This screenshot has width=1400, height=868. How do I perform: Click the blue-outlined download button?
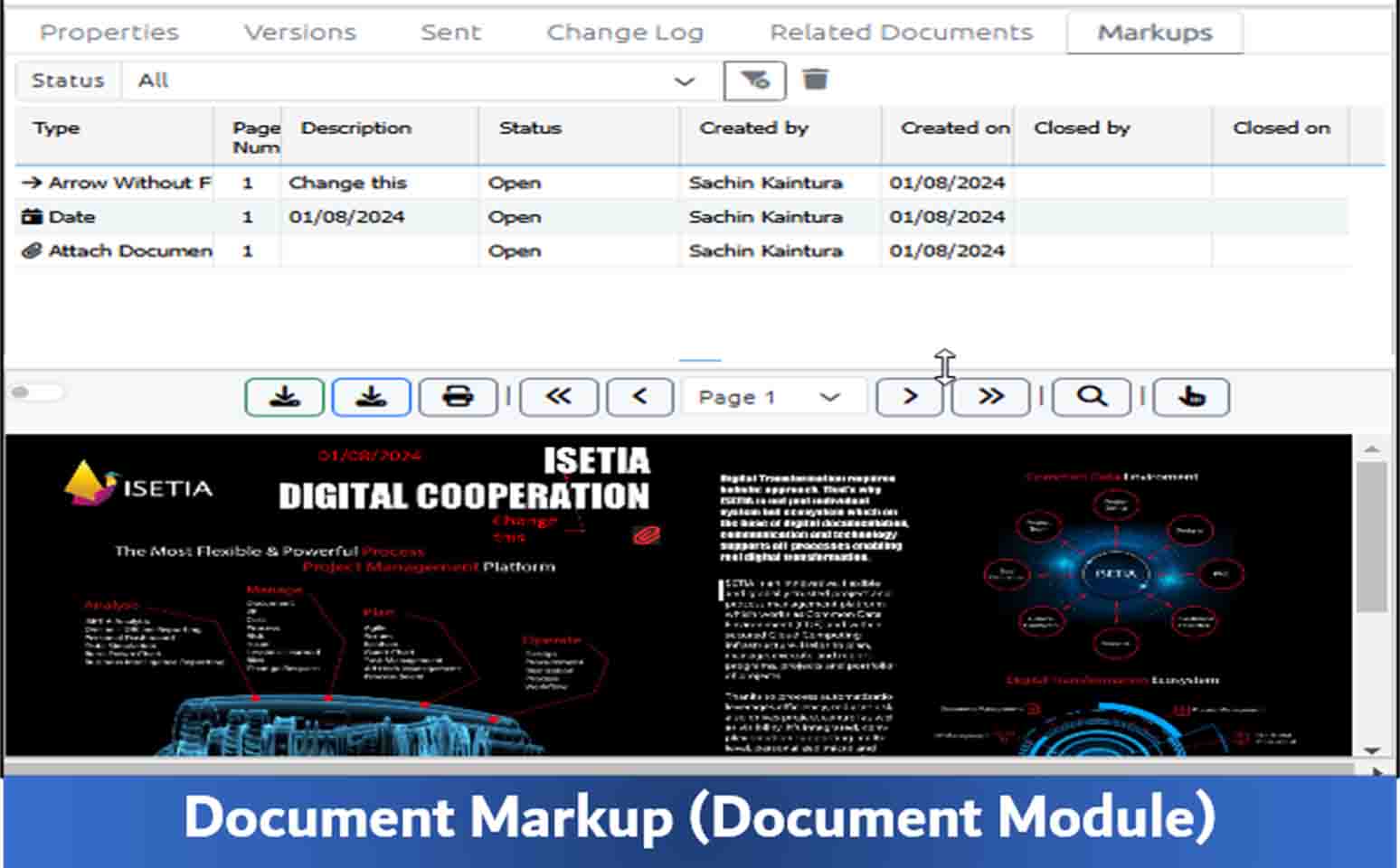pyautogui.click(x=371, y=397)
